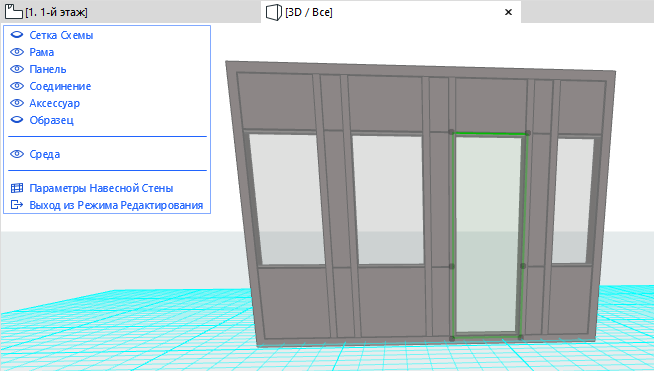This screenshot has height=371, width=654.
Task: Select the second glass window panel
Action: pos(388,199)
